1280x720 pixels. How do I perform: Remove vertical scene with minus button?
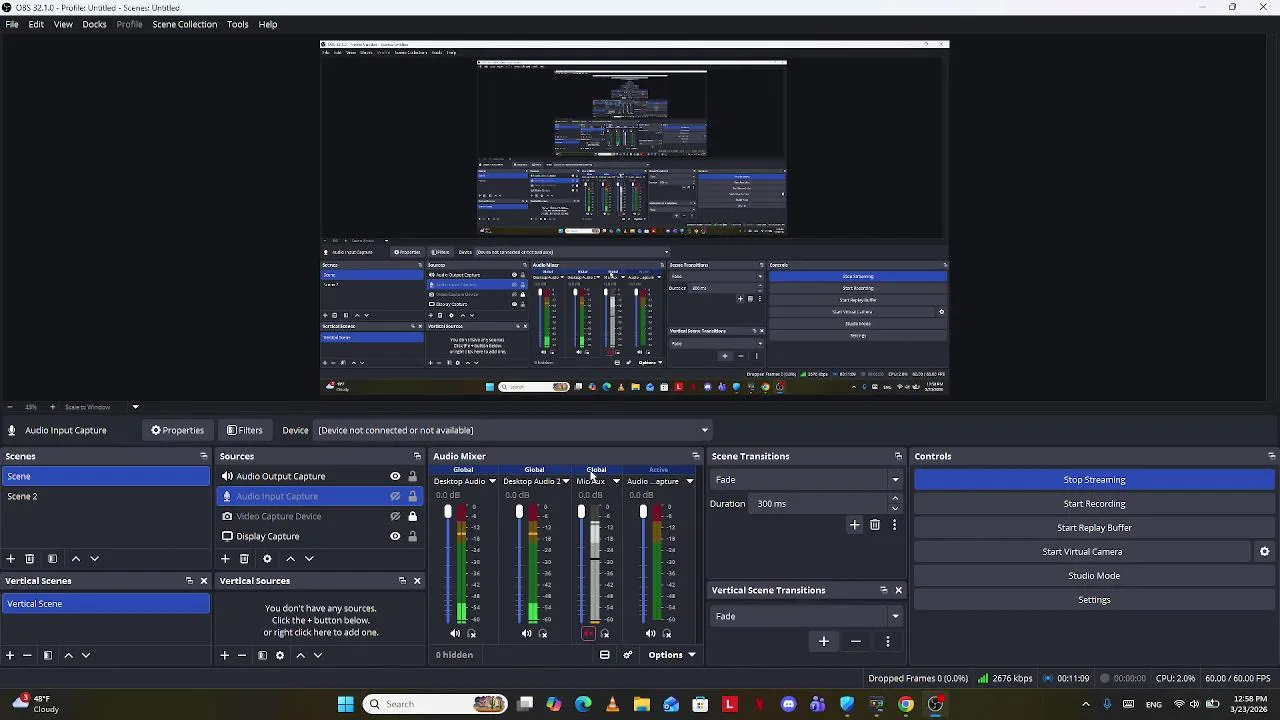pos(27,655)
